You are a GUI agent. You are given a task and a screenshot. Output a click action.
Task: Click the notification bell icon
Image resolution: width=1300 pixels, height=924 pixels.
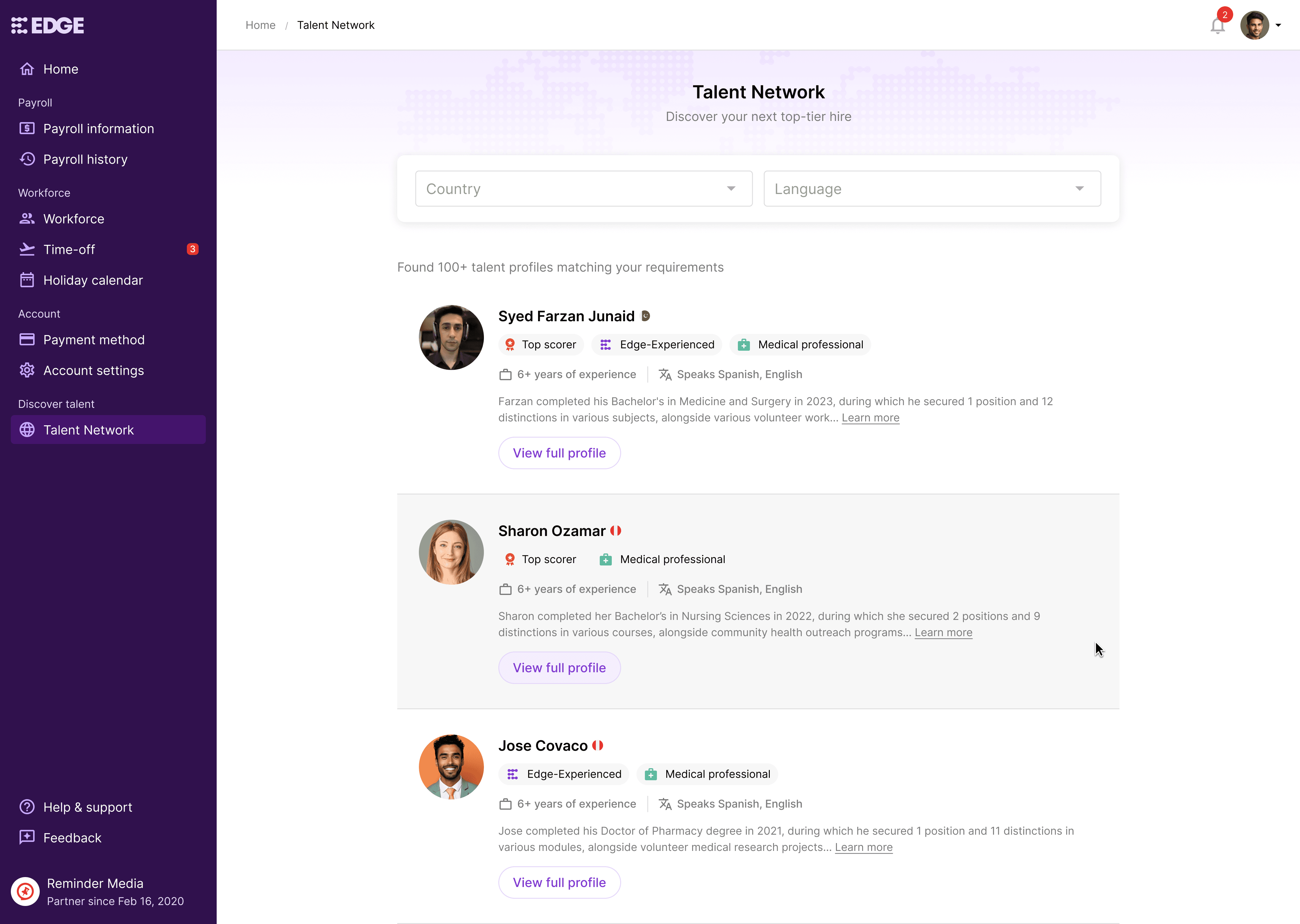pyautogui.click(x=1217, y=26)
